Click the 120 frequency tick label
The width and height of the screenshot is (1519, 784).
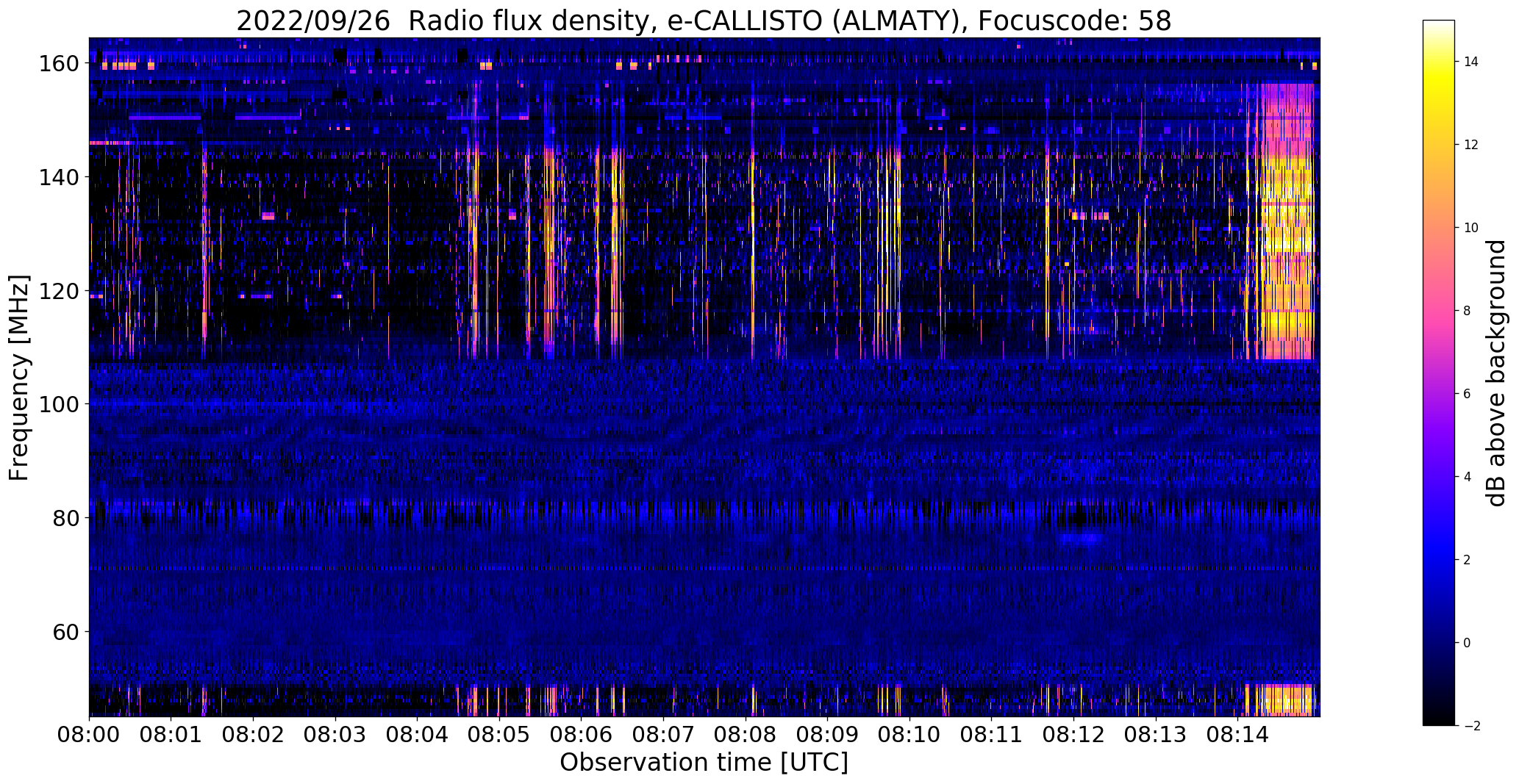coord(59,291)
